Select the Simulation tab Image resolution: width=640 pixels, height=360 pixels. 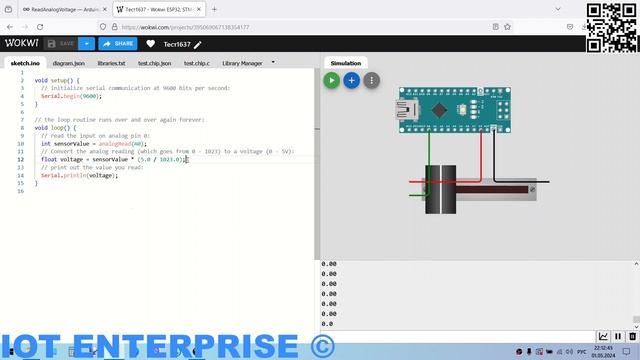point(346,63)
